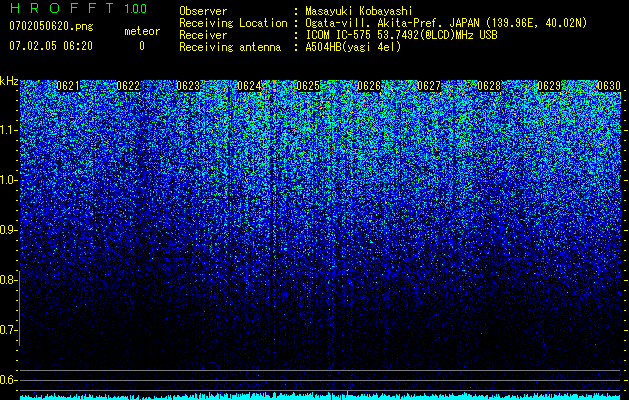This screenshot has width=629, height=400.
Task: Select the file name 0702050620.png
Action: tap(51, 26)
